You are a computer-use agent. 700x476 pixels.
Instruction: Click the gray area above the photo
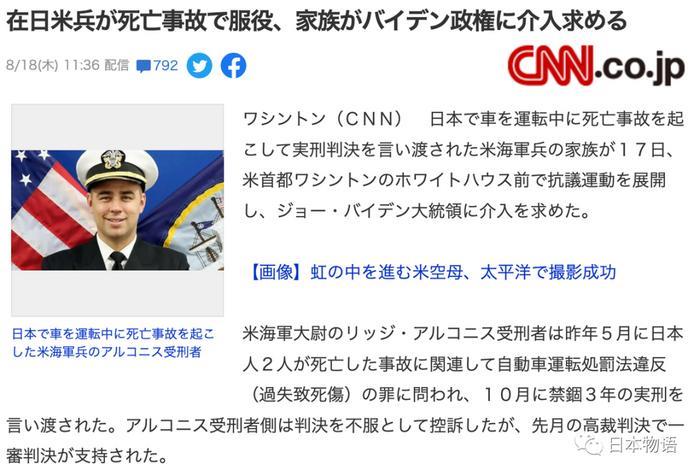[x=117, y=127]
